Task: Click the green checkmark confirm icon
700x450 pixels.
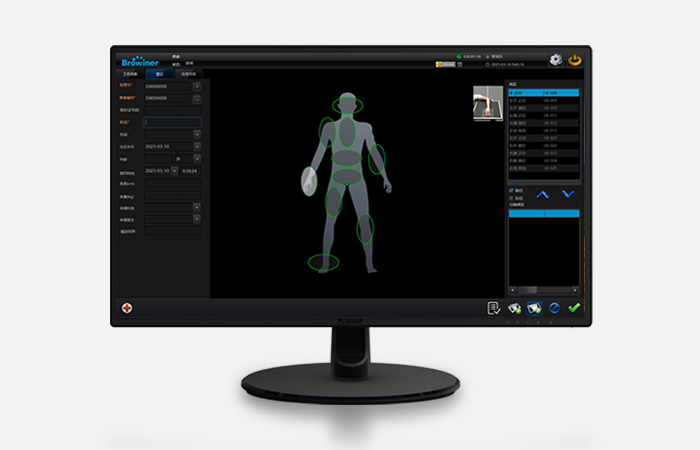Action: pos(573,308)
